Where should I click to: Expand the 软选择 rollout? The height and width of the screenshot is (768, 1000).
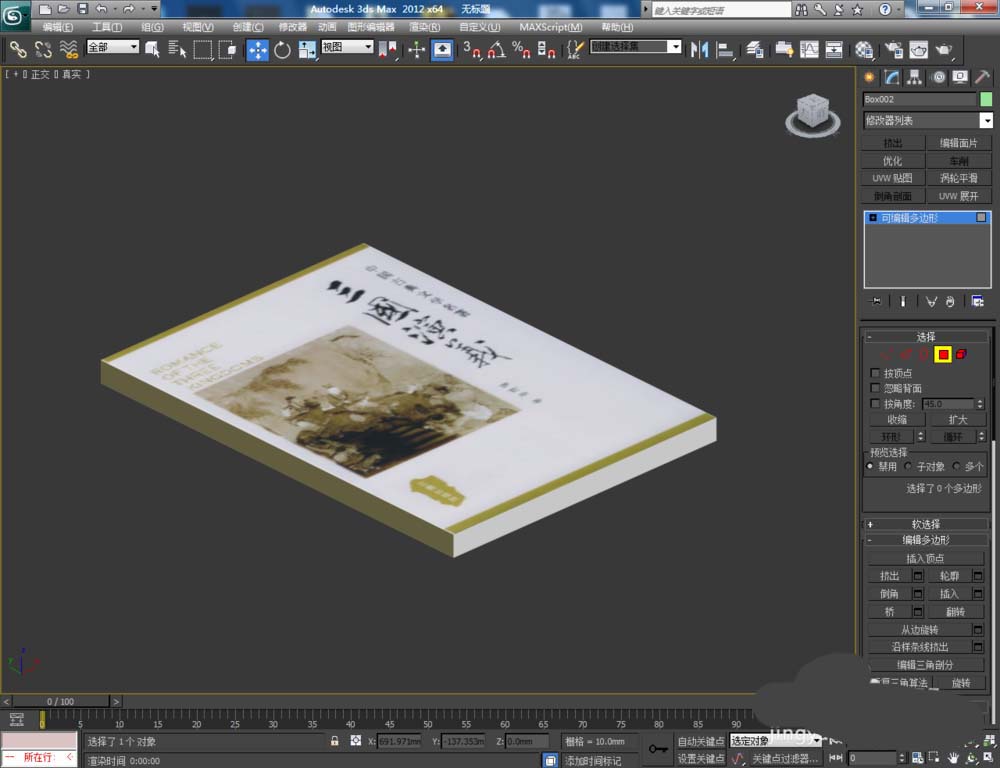(x=925, y=524)
